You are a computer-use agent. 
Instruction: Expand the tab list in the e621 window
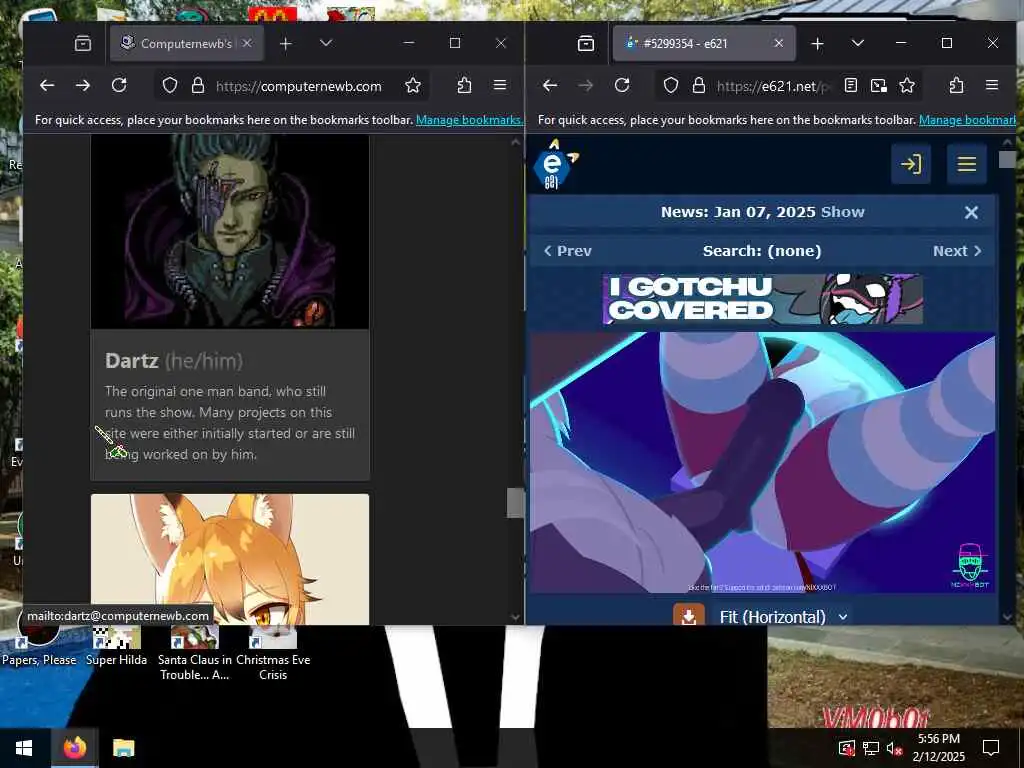[x=857, y=43]
